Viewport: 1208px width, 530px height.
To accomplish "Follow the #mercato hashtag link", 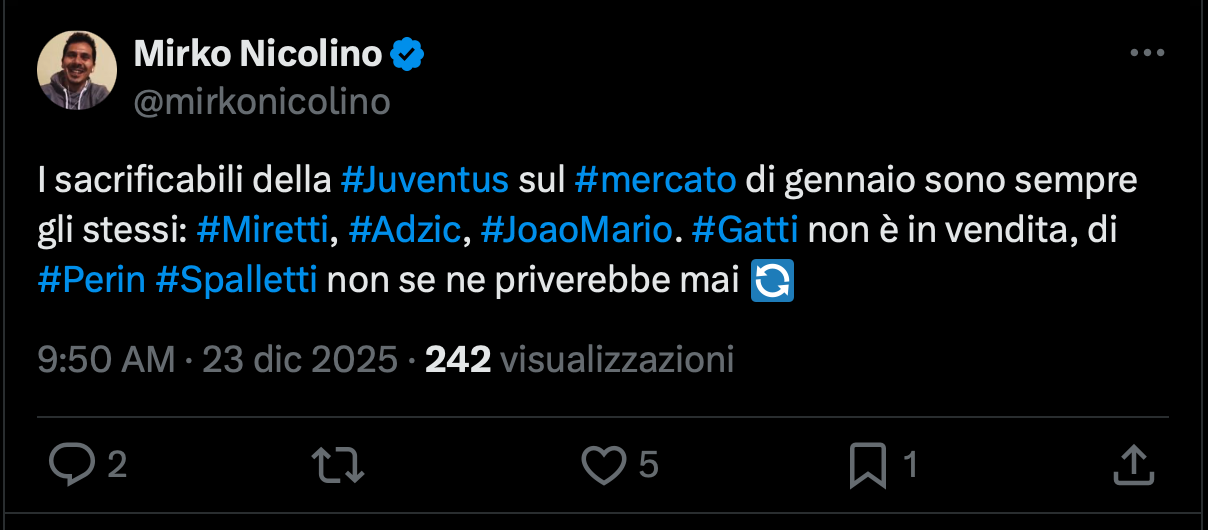I will (x=656, y=182).
